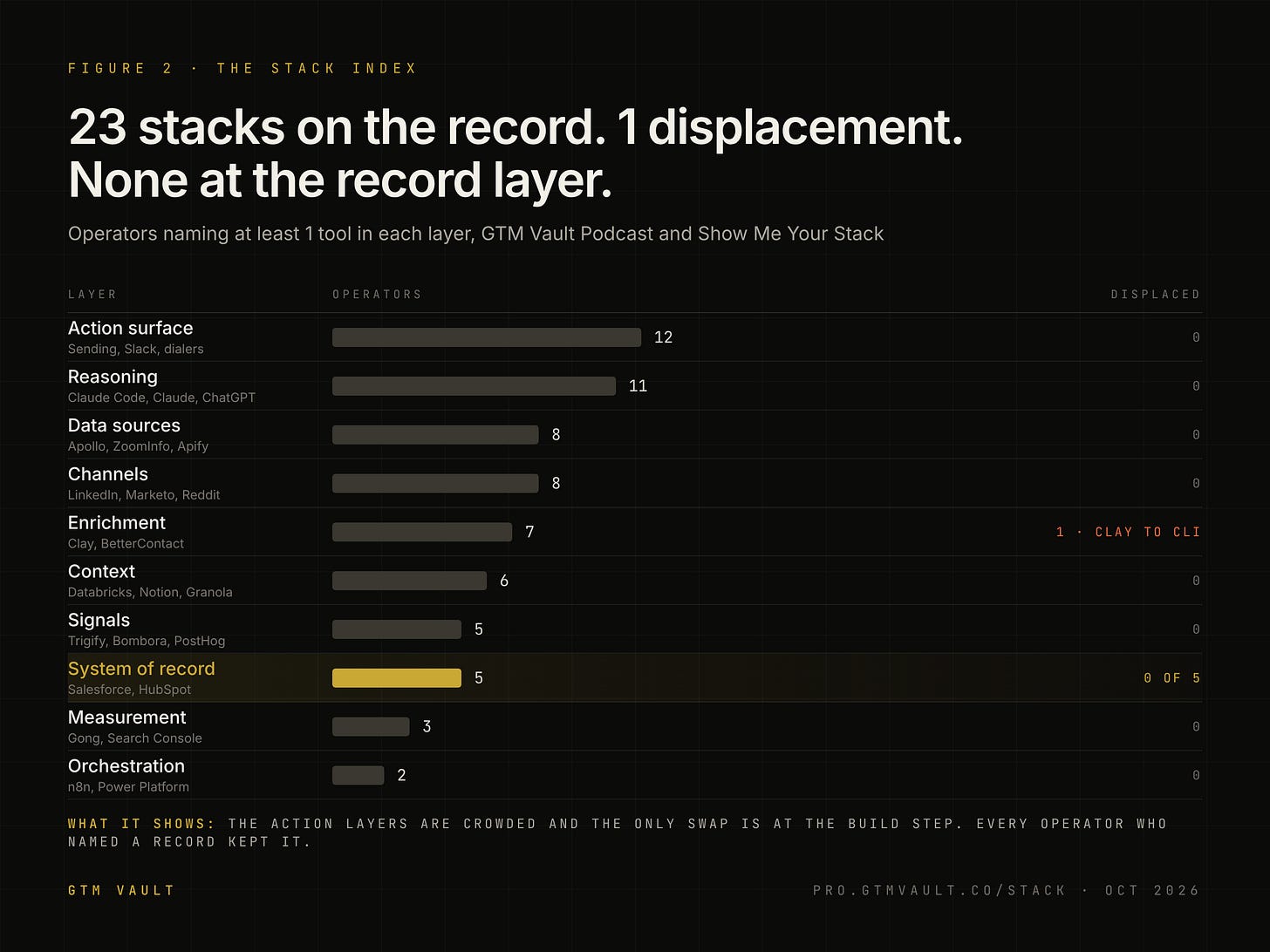The width and height of the screenshot is (1270, 952).
Task: Click 'n8n, Power Platform' subtext
Action: click(128, 787)
